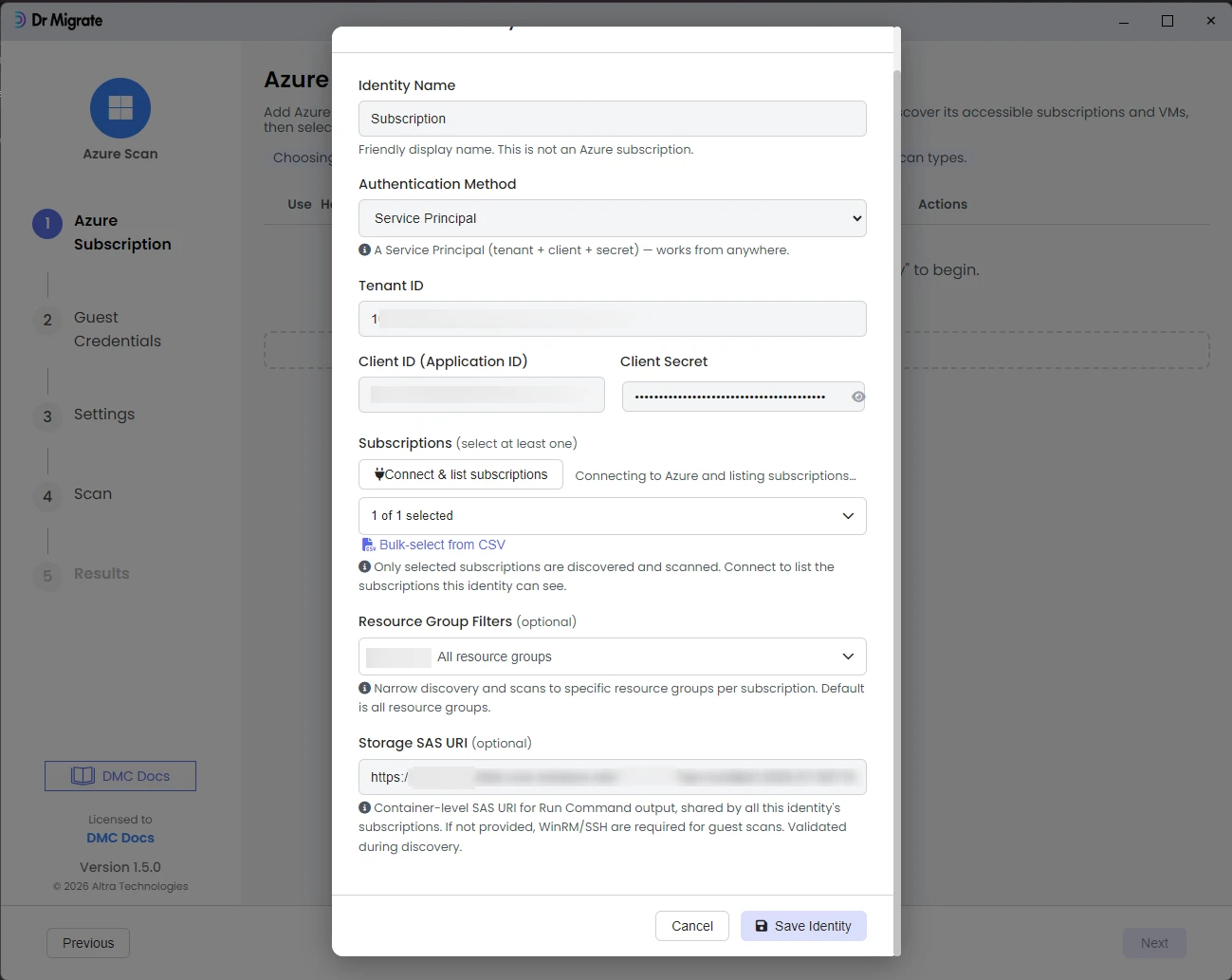Click info icon beside Container-level SAS URI
The width and height of the screenshot is (1232, 980).
pyautogui.click(x=364, y=807)
